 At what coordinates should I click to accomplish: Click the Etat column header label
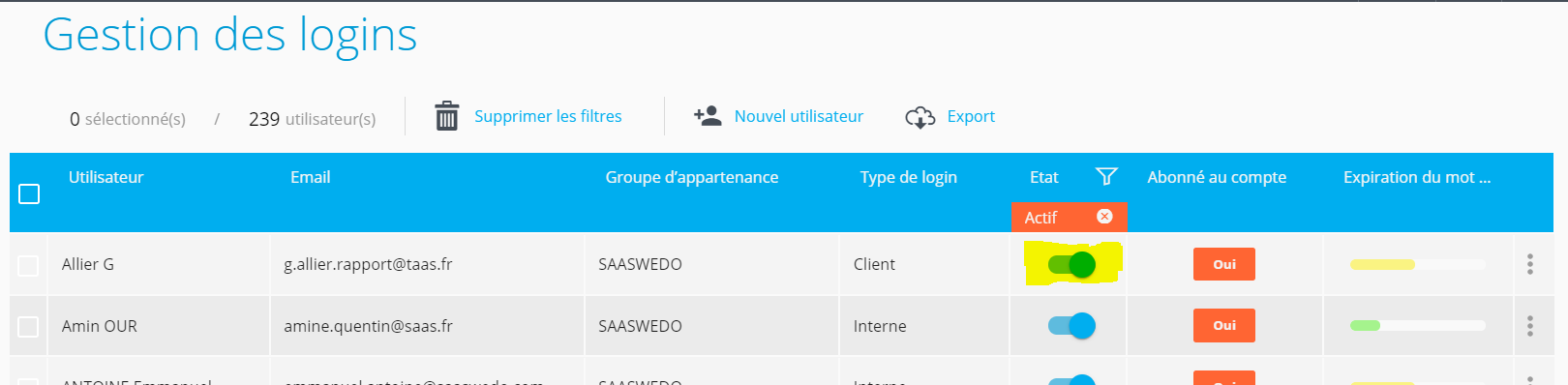click(x=1043, y=177)
